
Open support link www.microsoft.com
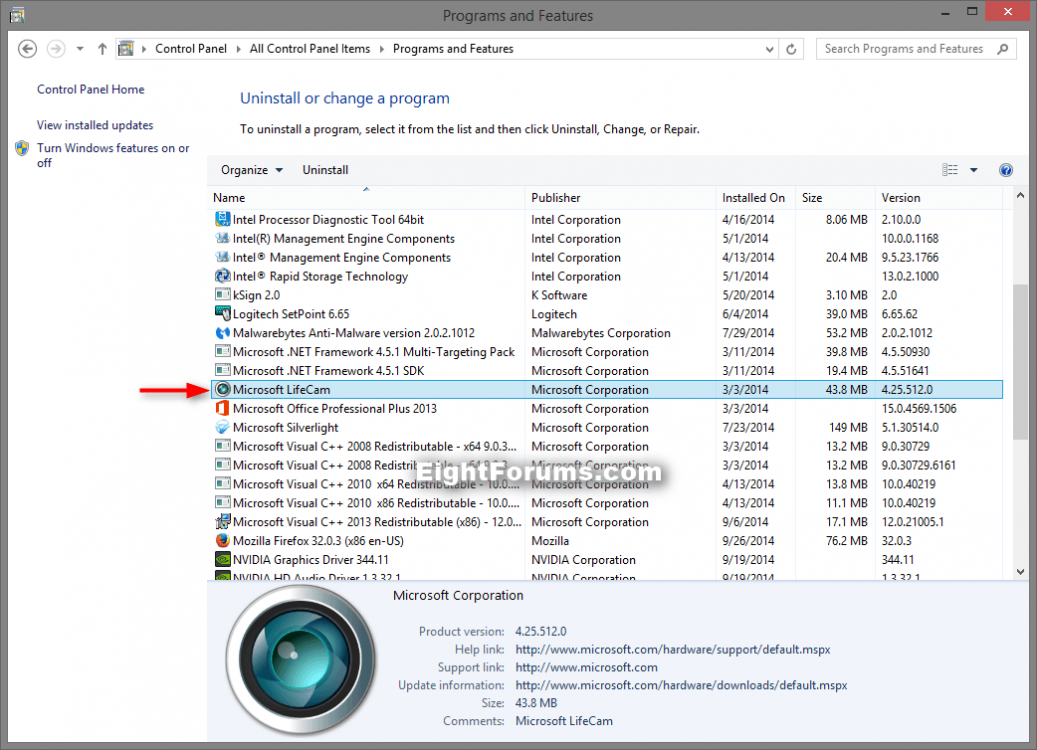(x=587, y=667)
